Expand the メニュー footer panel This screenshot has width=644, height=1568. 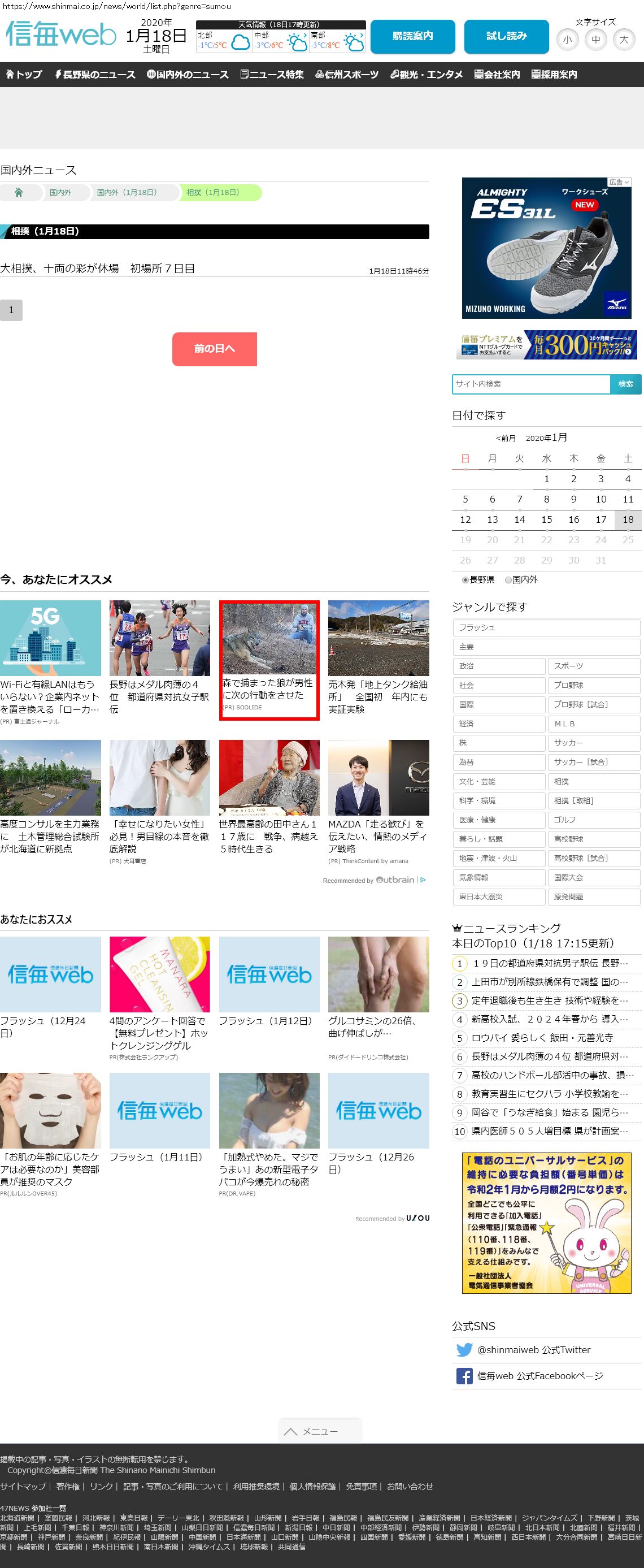(320, 1431)
